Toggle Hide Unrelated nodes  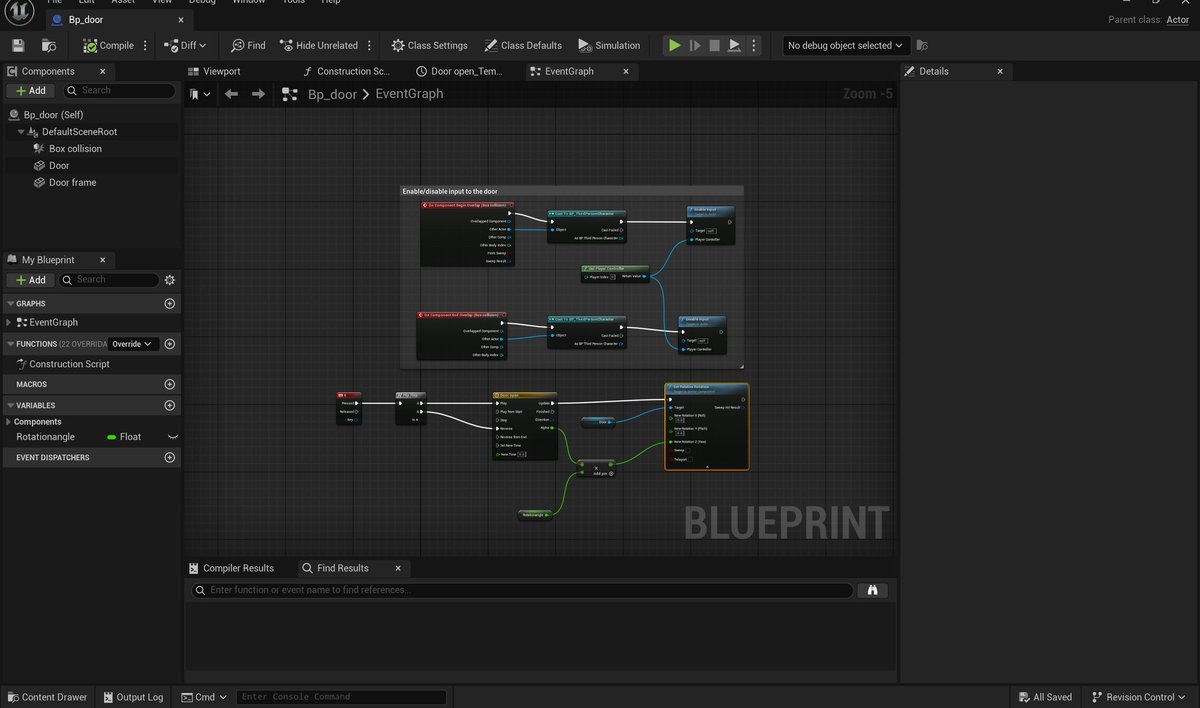tap(321, 44)
